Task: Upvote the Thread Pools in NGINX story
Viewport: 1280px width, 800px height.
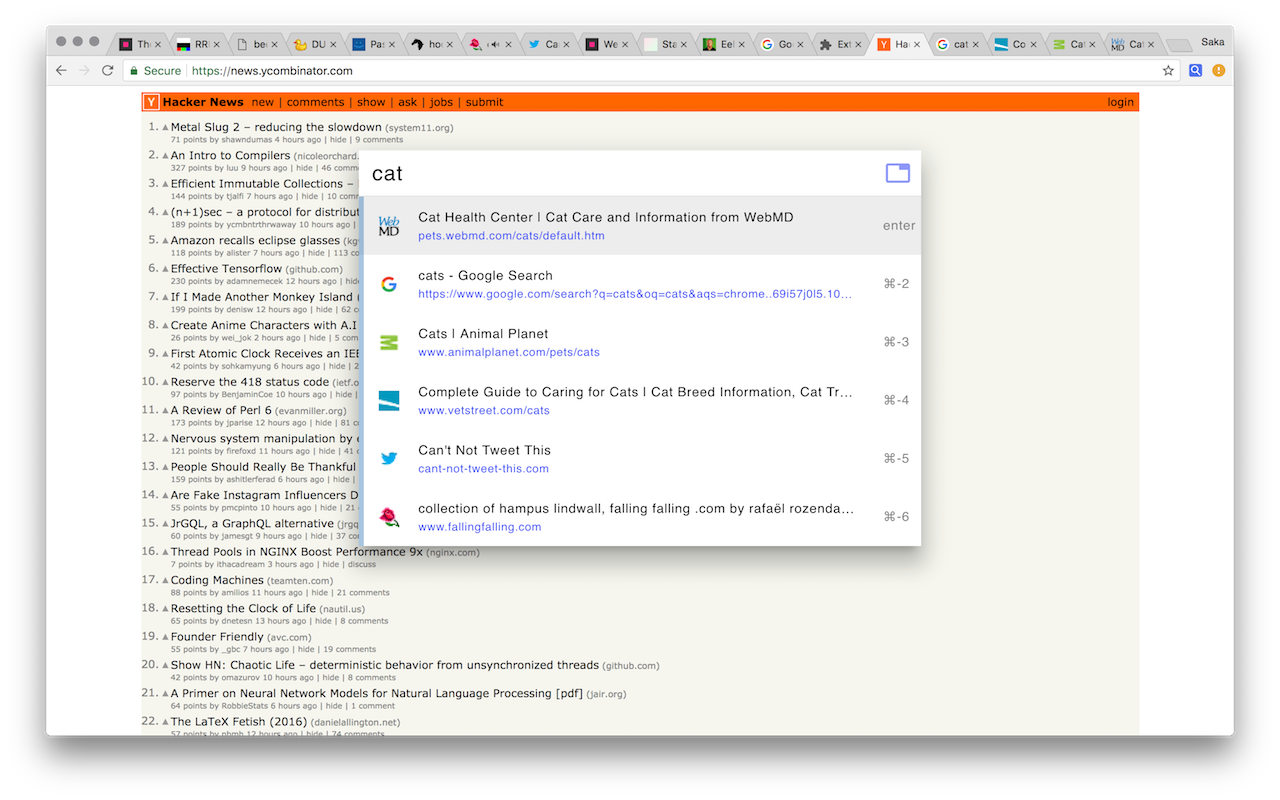Action: [165, 552]
